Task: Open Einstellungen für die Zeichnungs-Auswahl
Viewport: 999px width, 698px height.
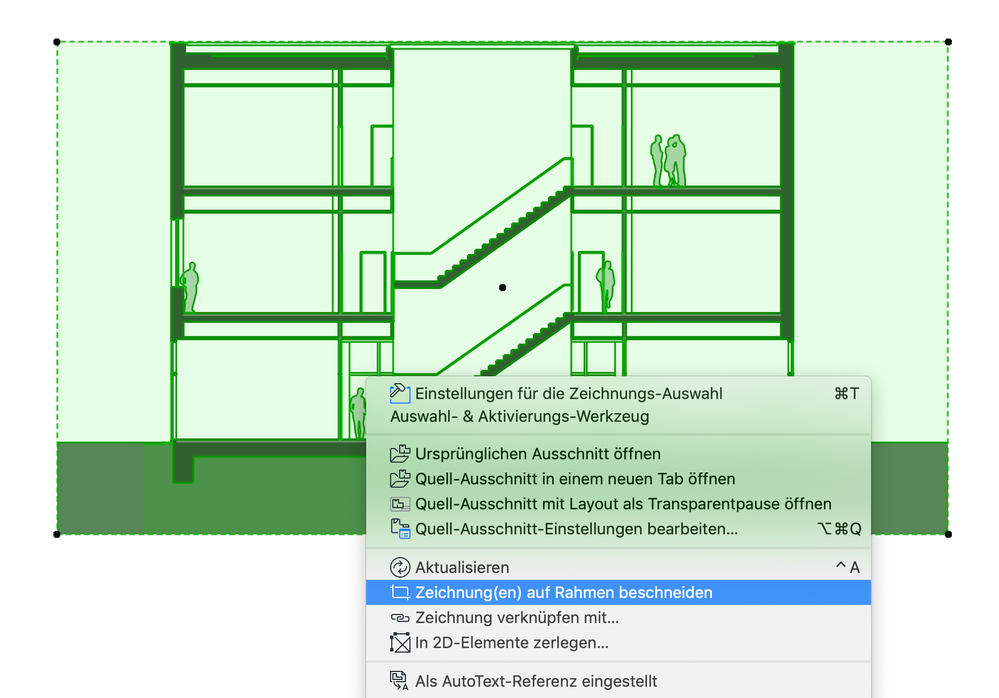Action: coord(618,394)
